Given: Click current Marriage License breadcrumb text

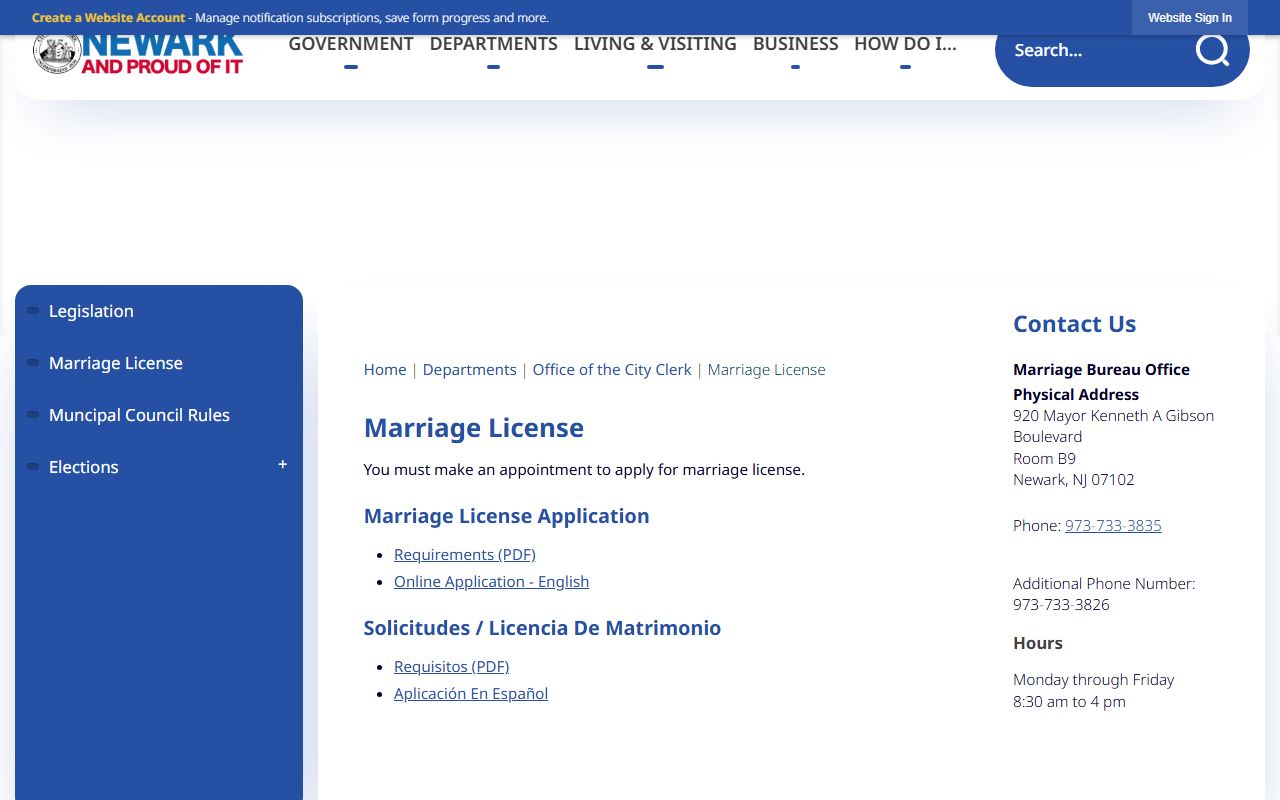Looking at the screenshot, I should [x=767, y=369].
